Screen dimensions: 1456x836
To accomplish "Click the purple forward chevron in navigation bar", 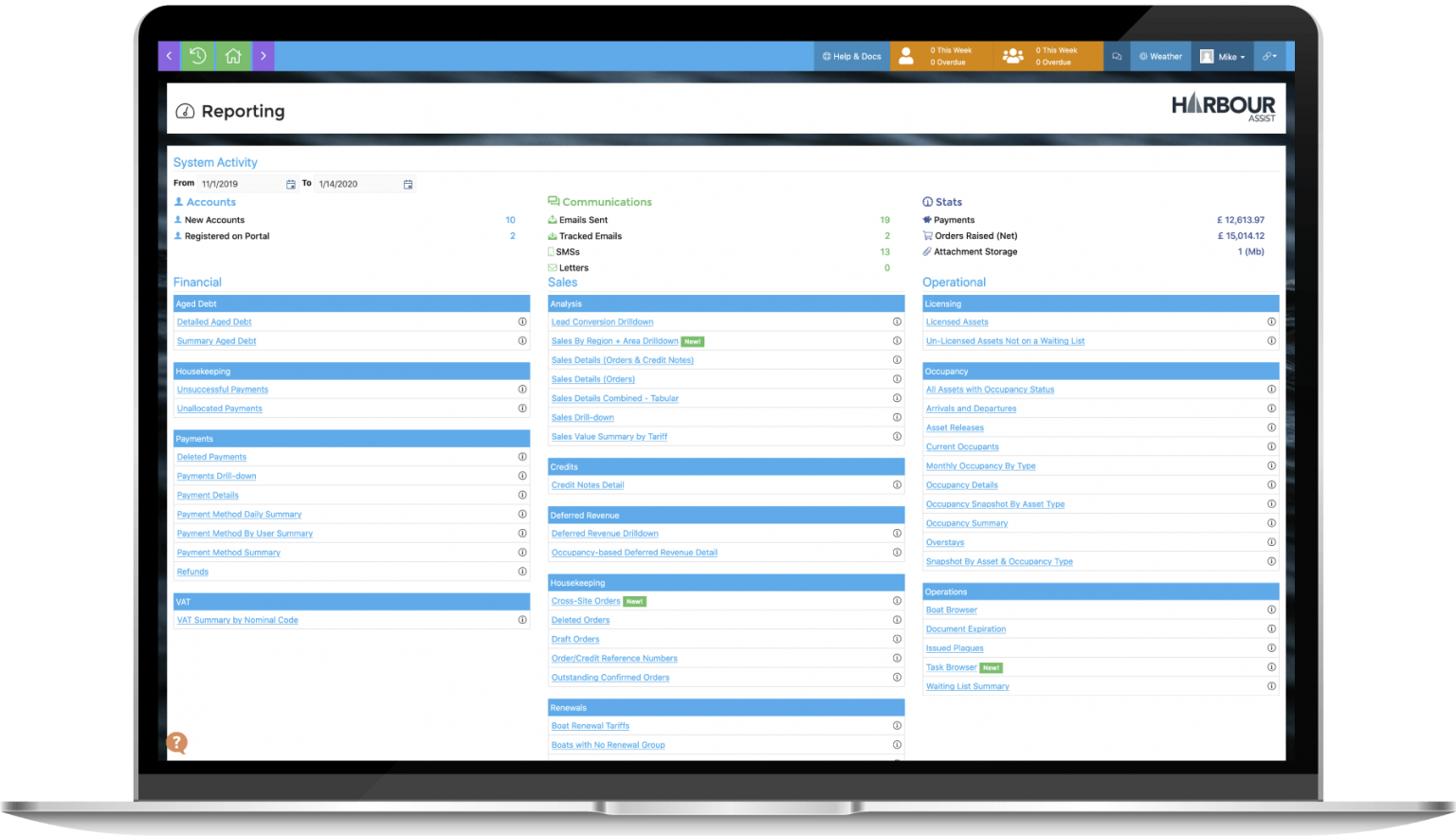I will (264, 55).
